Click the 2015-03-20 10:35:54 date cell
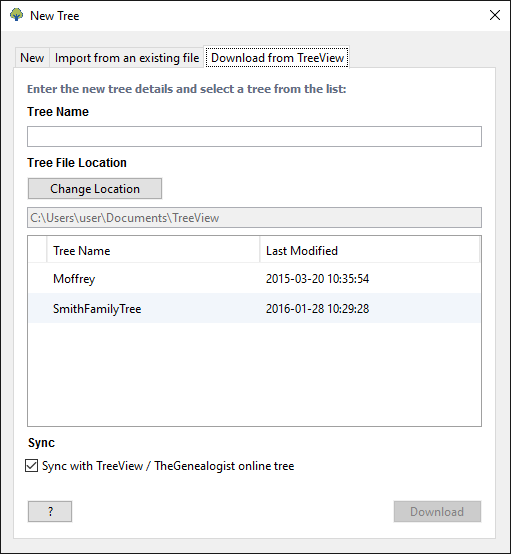511x554 pixels. pos(317,279)
